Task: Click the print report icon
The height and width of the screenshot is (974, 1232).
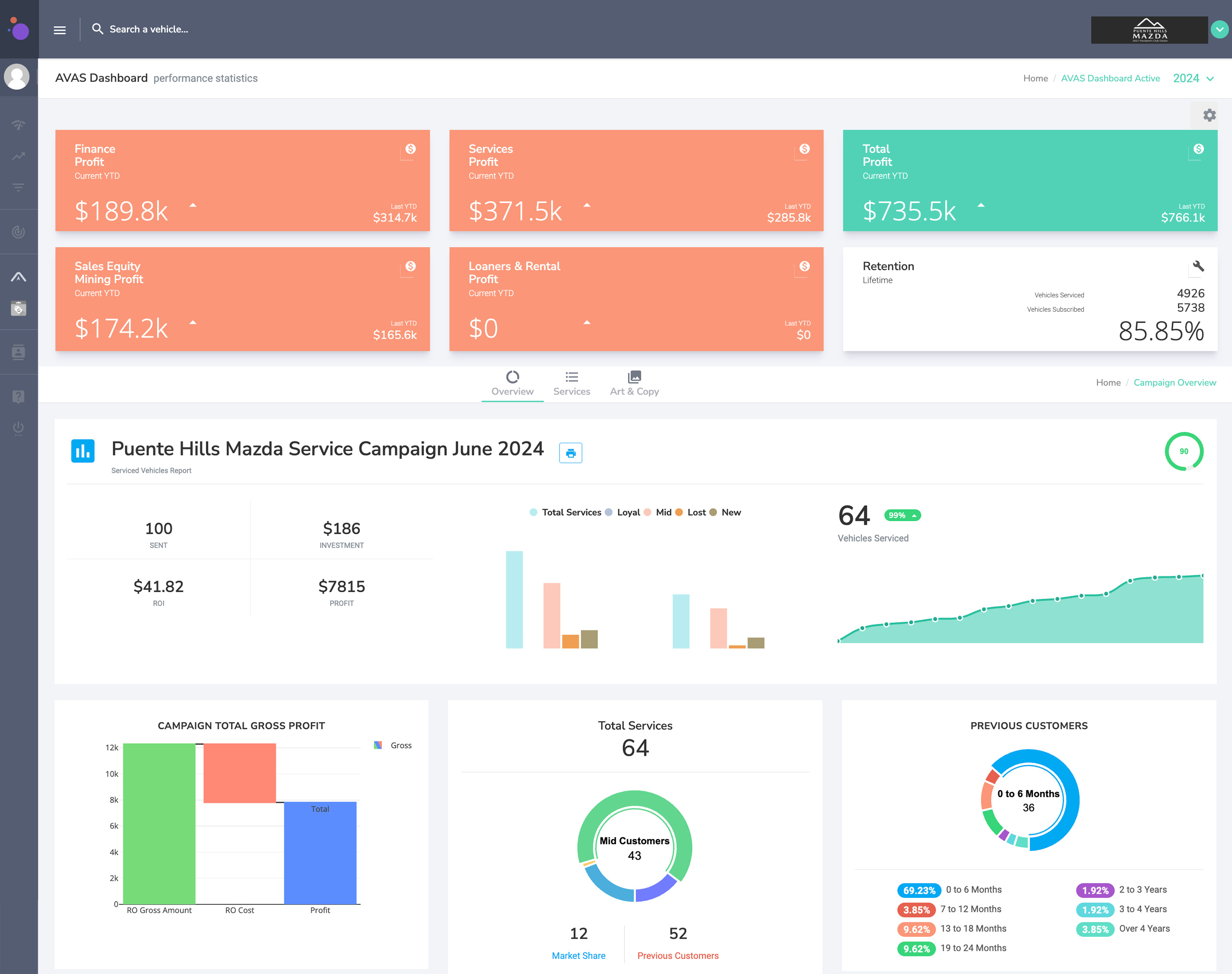Action: point(570,453)
